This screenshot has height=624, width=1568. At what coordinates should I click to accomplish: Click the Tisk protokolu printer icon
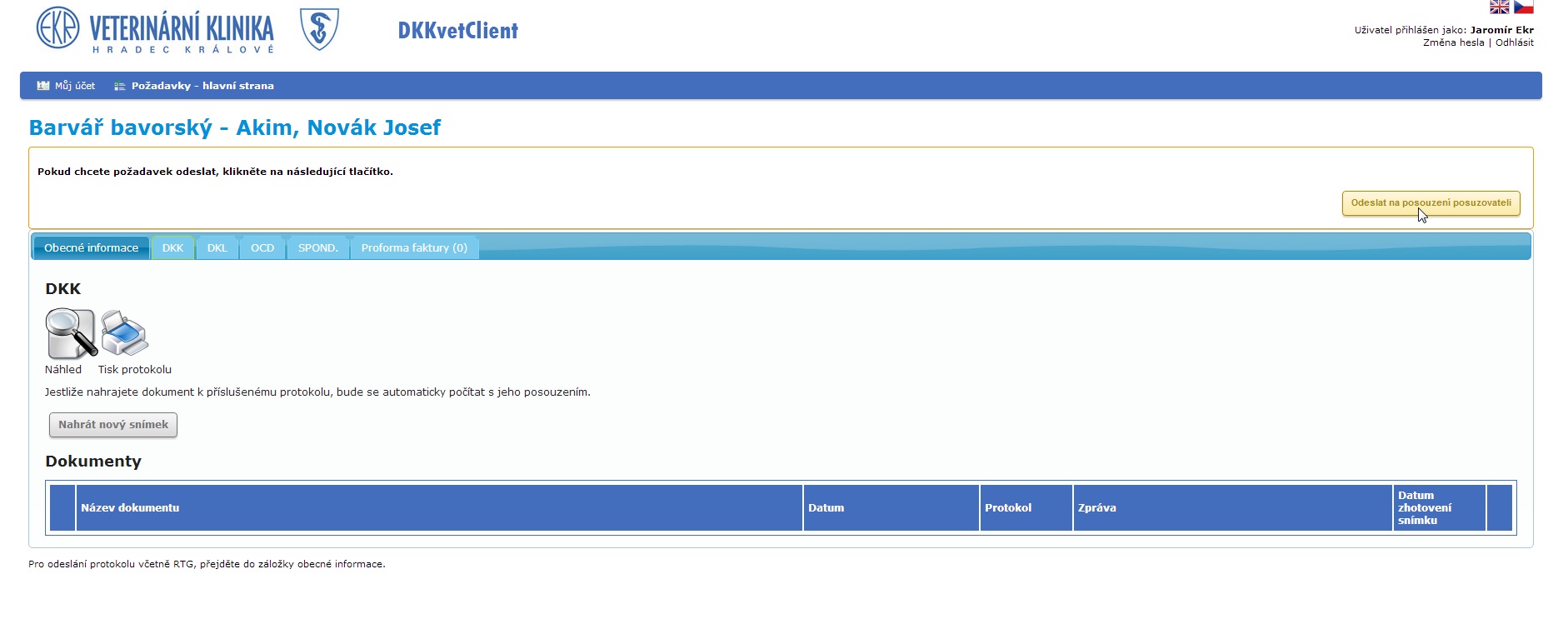(125, 333)
